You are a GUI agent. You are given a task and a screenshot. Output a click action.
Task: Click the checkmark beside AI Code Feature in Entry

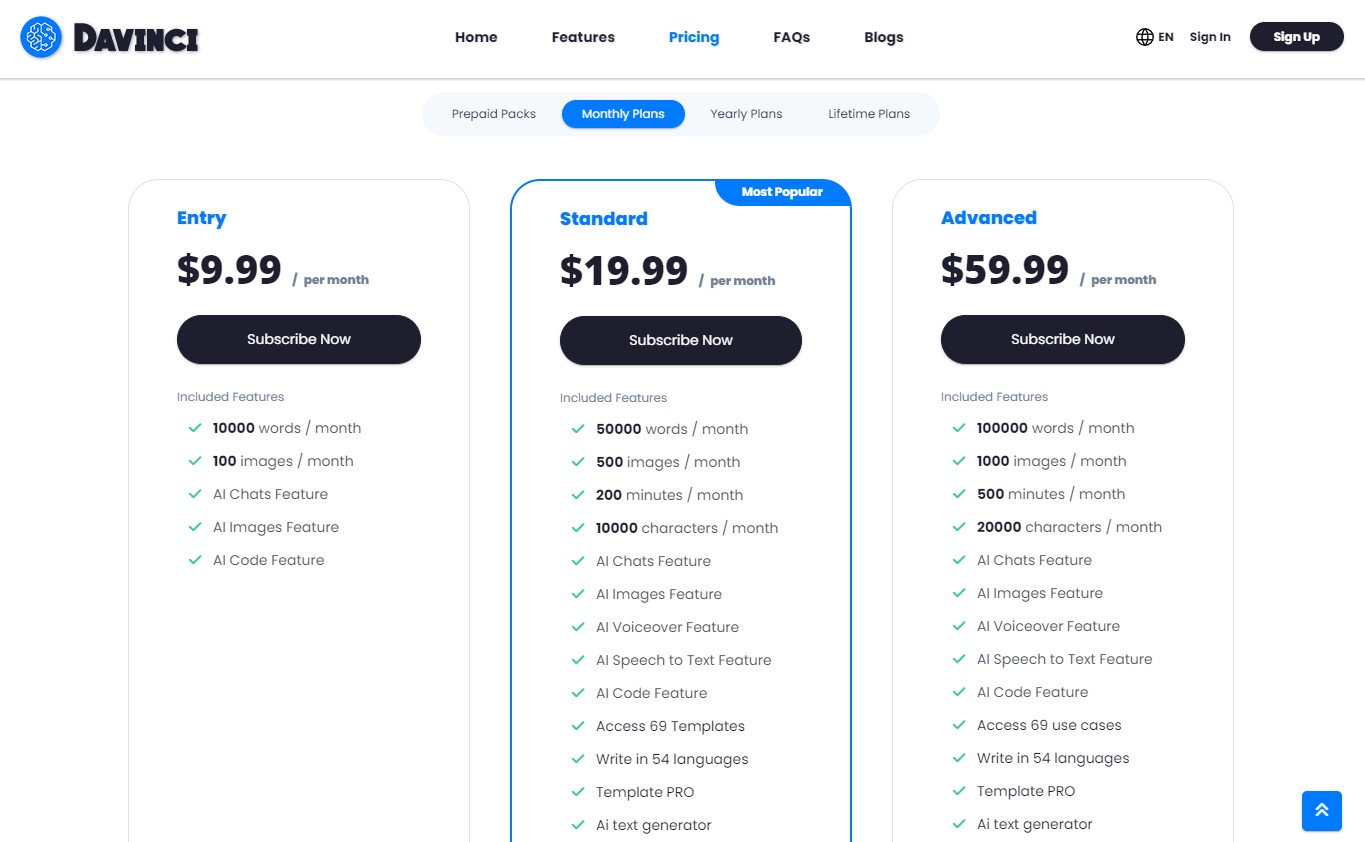[x=195, y=560]
